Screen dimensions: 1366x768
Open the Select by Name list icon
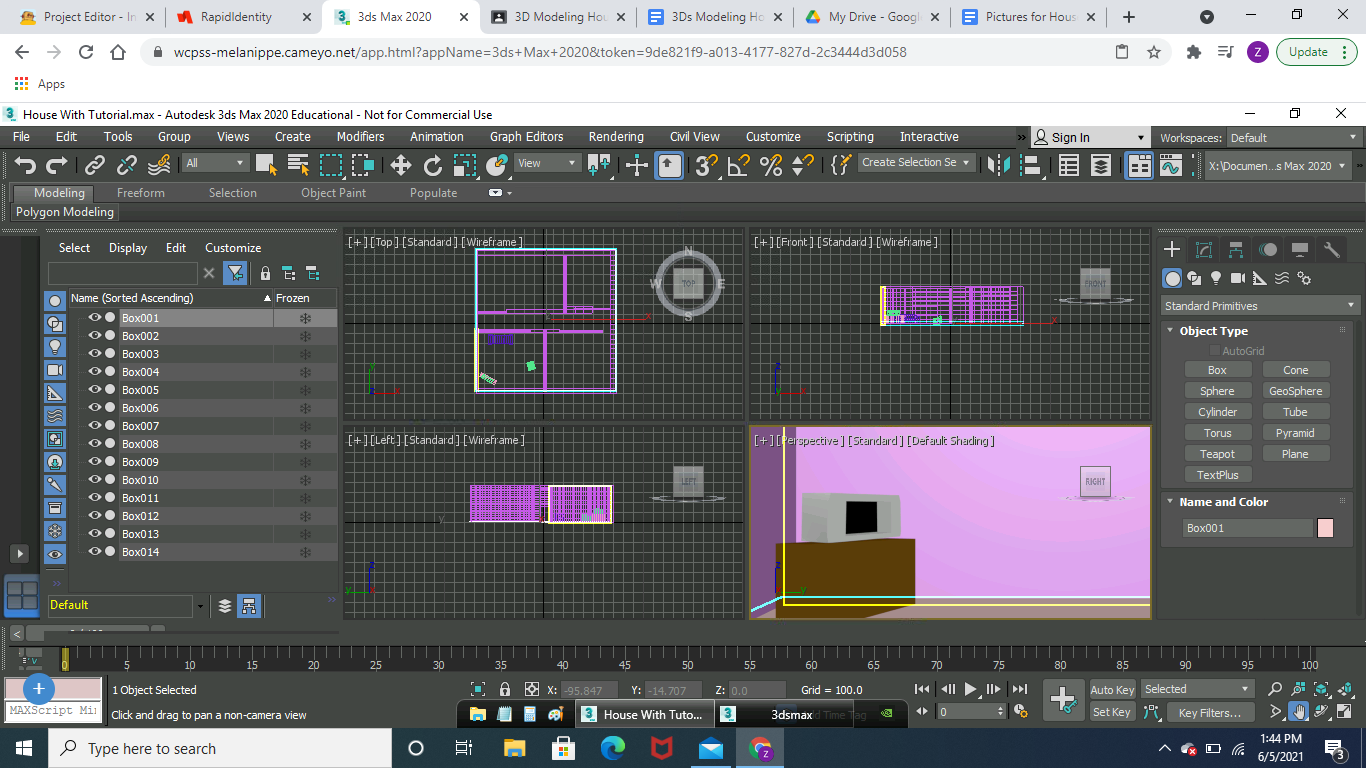pyautogui.click(x=298, y=165)
